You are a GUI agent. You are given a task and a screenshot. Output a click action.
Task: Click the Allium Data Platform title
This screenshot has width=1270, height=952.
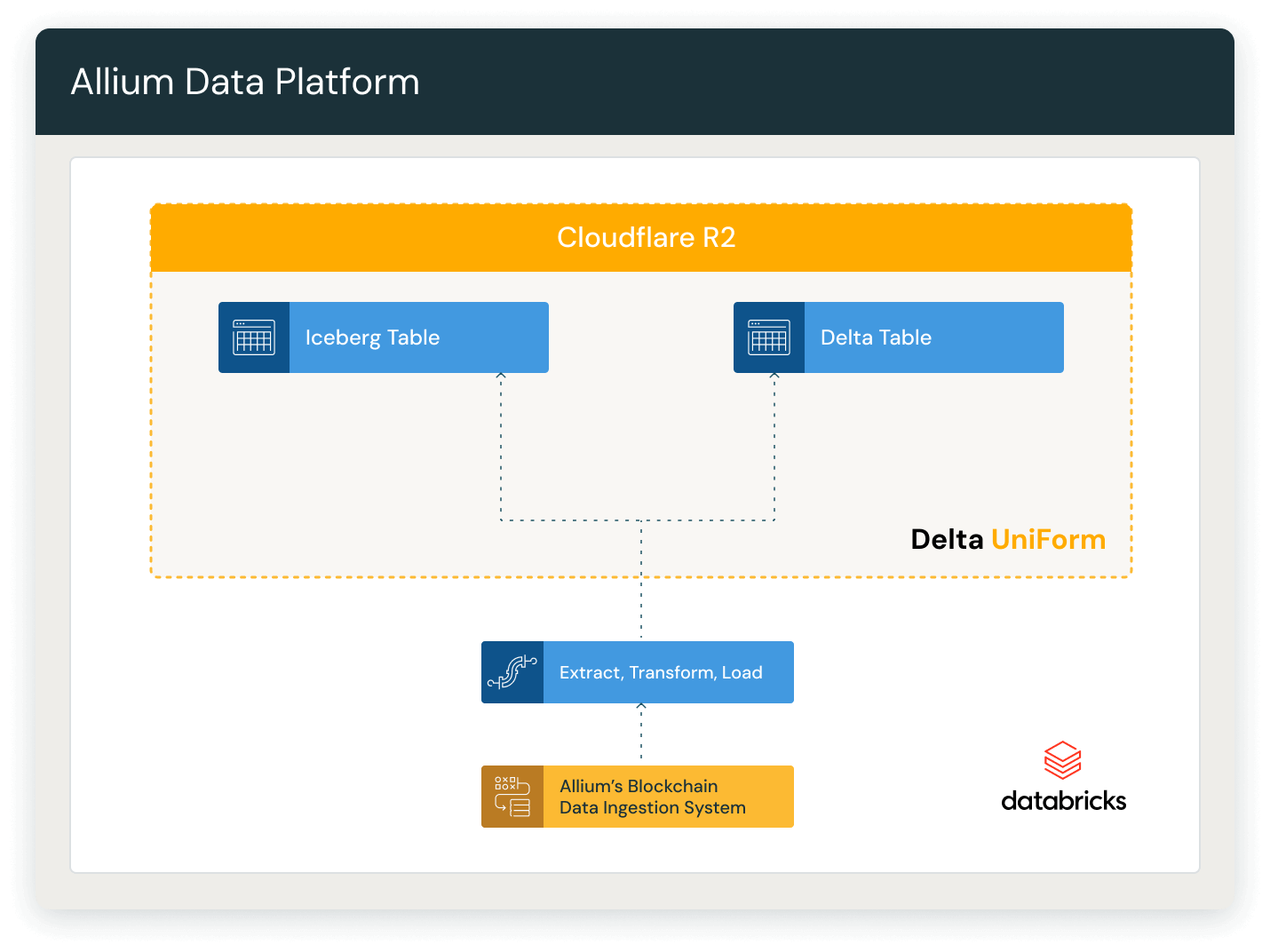tap(246, 81)
